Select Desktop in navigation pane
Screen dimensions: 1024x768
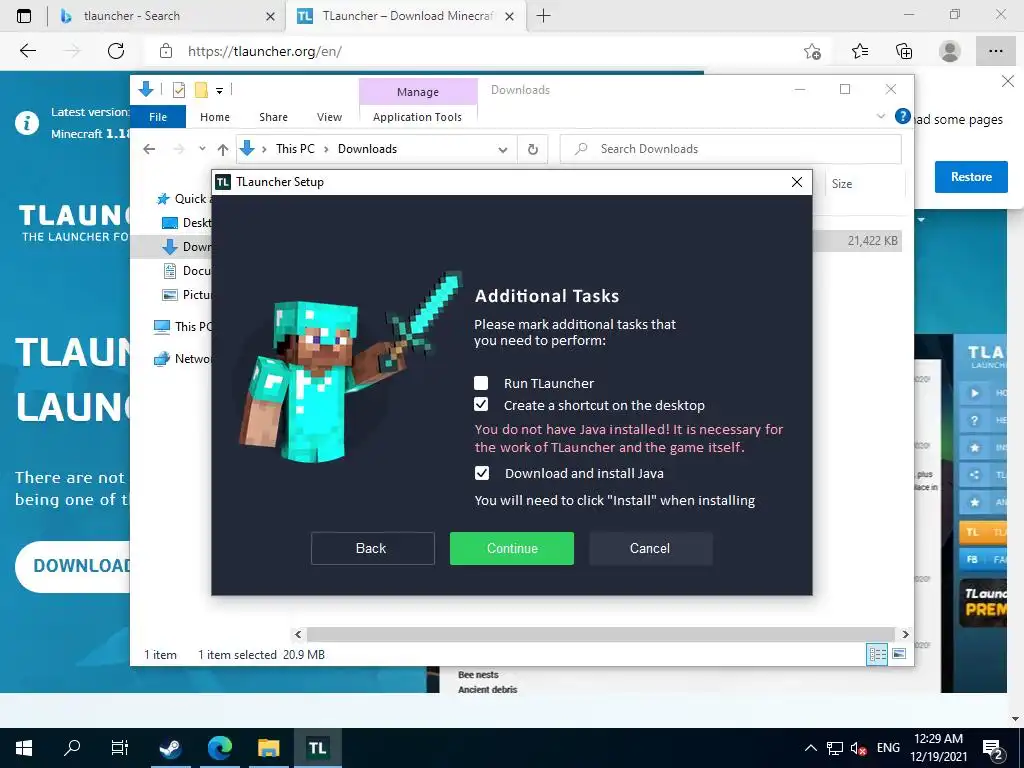tap(187, 223)
